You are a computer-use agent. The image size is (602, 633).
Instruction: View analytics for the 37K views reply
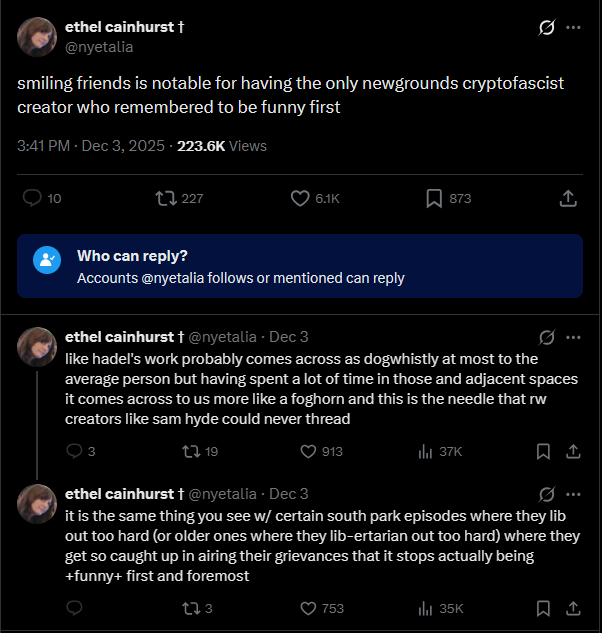(x=425, y=451)
